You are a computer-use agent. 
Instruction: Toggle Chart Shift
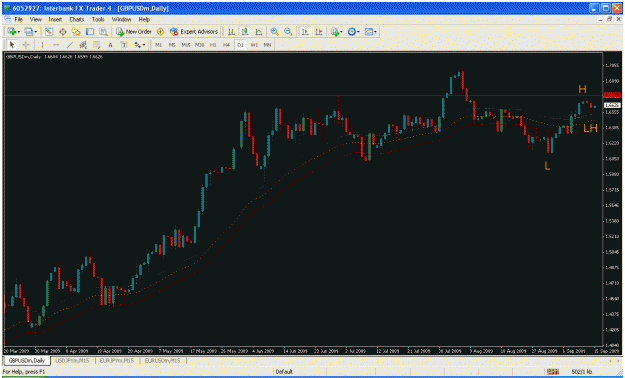[x=319, y=32]
